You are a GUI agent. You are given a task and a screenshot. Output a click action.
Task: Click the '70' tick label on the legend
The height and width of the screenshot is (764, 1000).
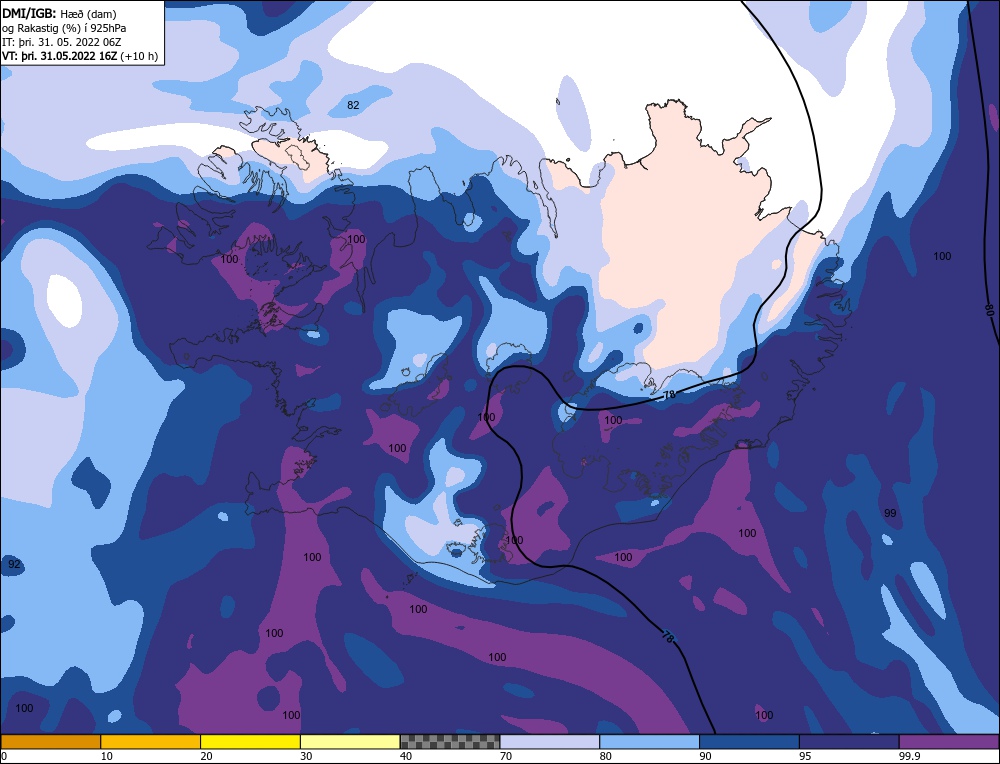click(x=506, y=756)
